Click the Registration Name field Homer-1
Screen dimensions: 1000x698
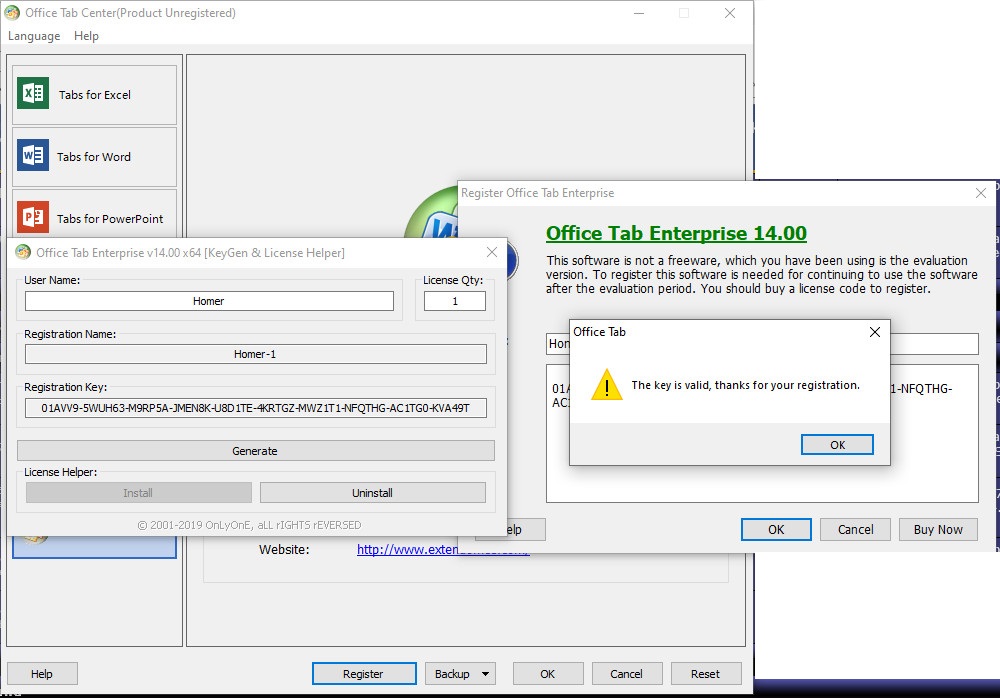255,354
